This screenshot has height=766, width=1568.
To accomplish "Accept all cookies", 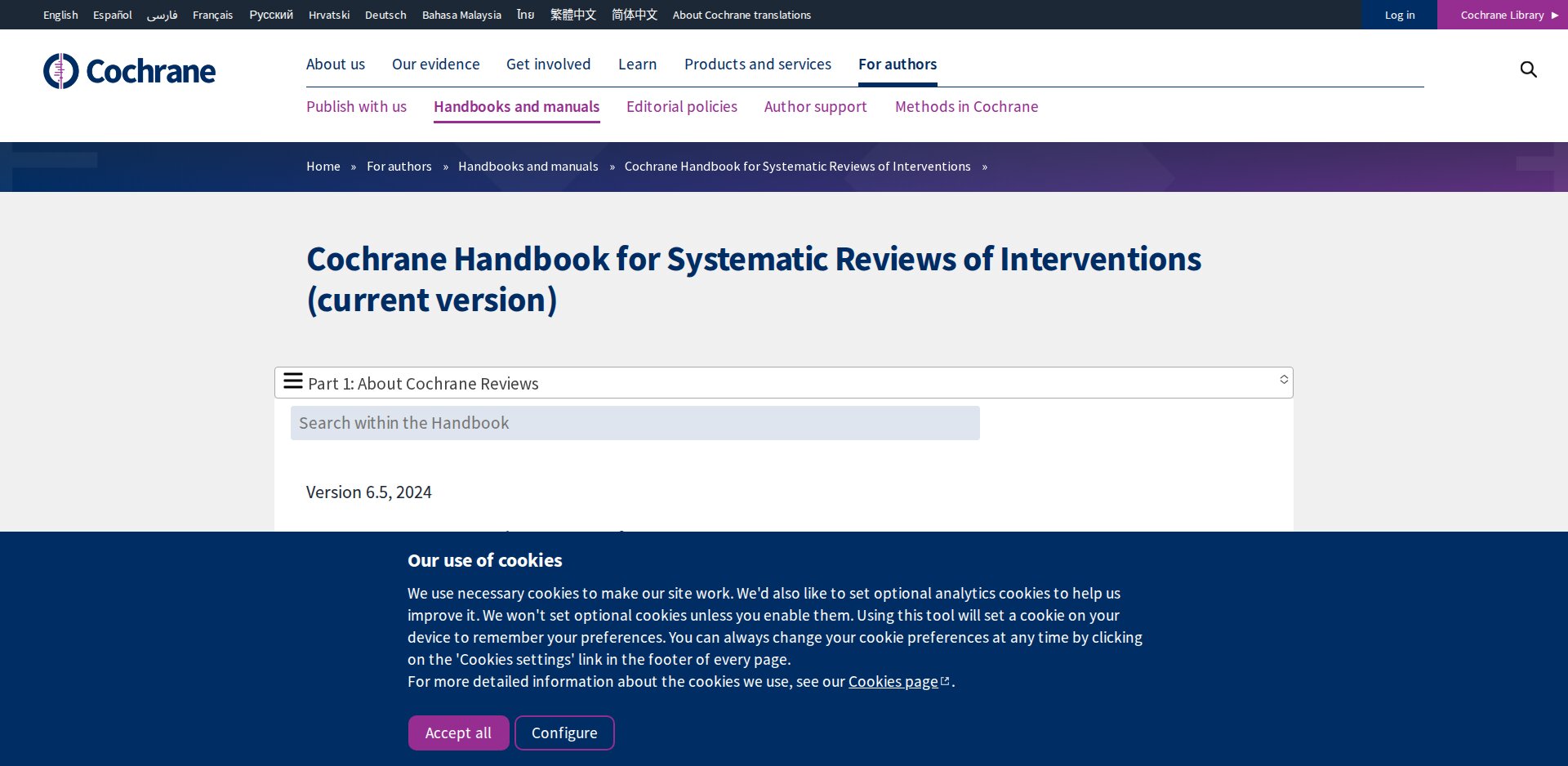I will (x=458, y=733).
